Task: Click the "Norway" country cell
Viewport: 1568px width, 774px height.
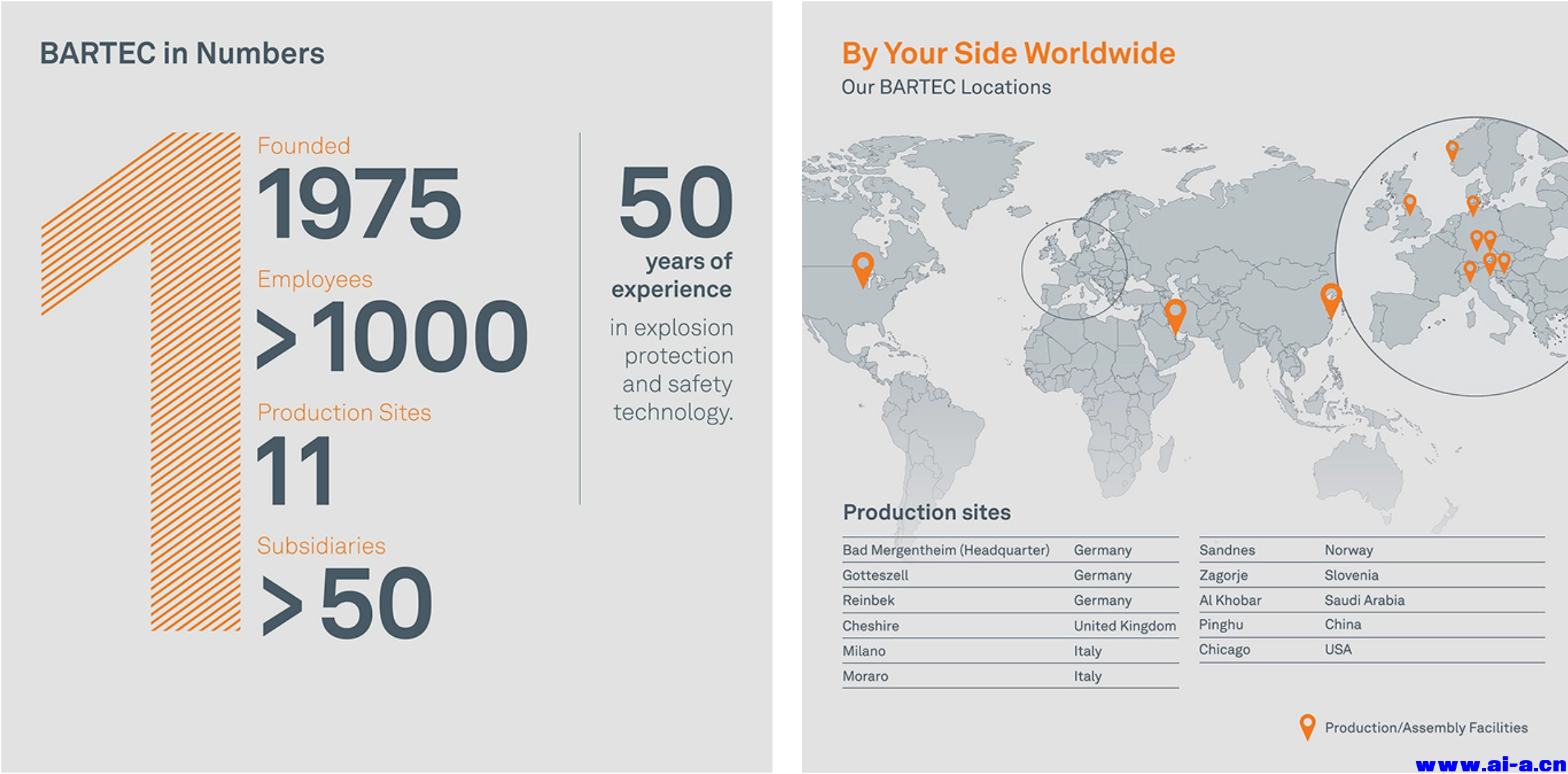Action: click(x=1348, y=550)
